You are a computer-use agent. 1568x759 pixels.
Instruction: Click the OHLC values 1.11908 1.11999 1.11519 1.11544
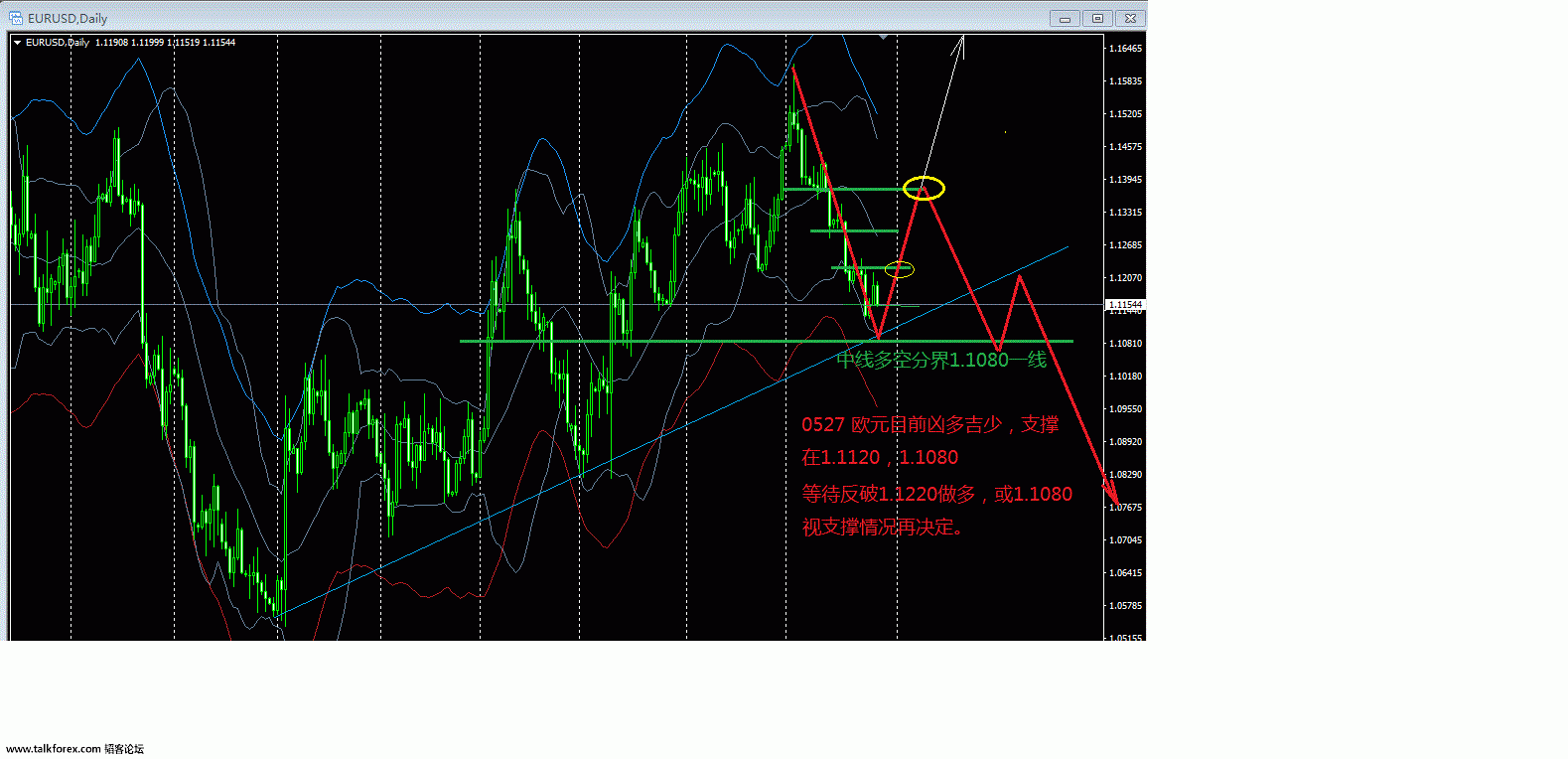pos(165,43)
